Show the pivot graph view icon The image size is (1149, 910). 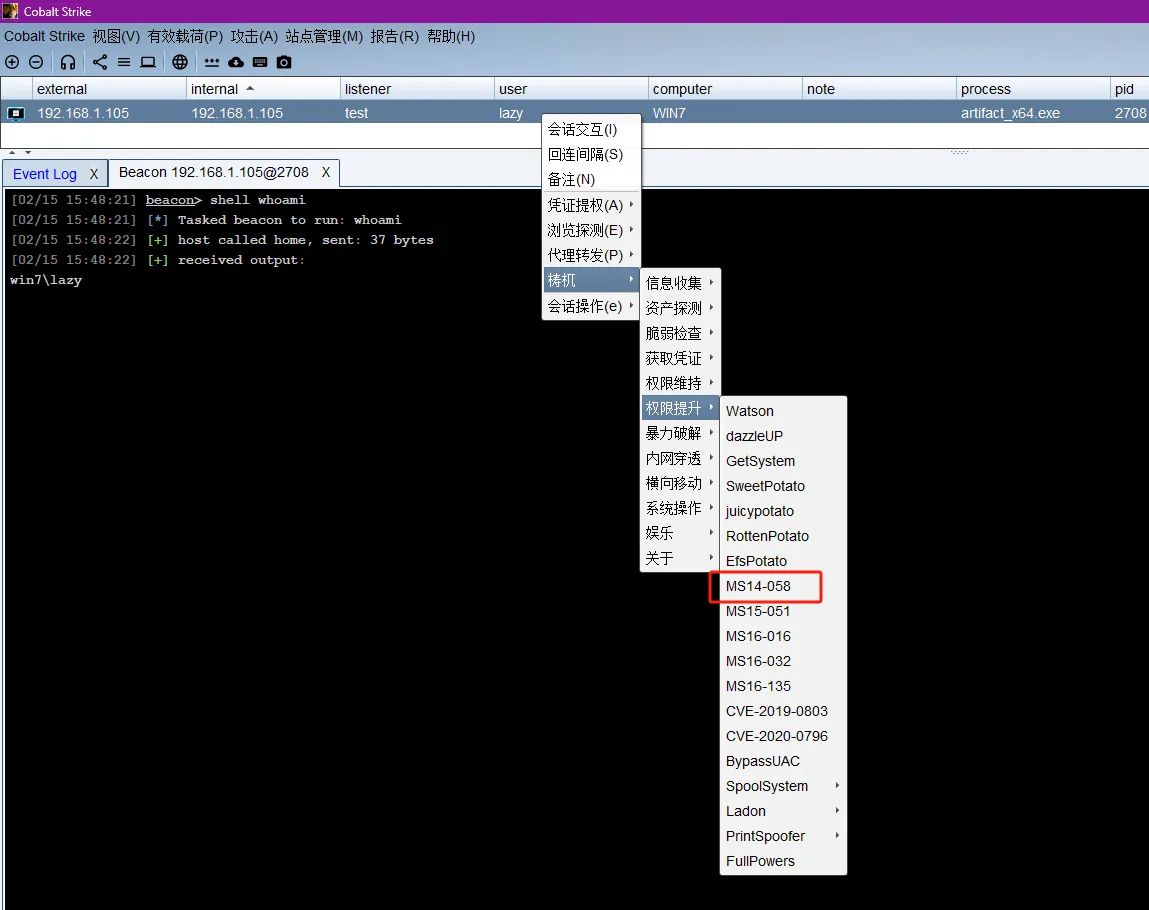click(x=100, y=62)
